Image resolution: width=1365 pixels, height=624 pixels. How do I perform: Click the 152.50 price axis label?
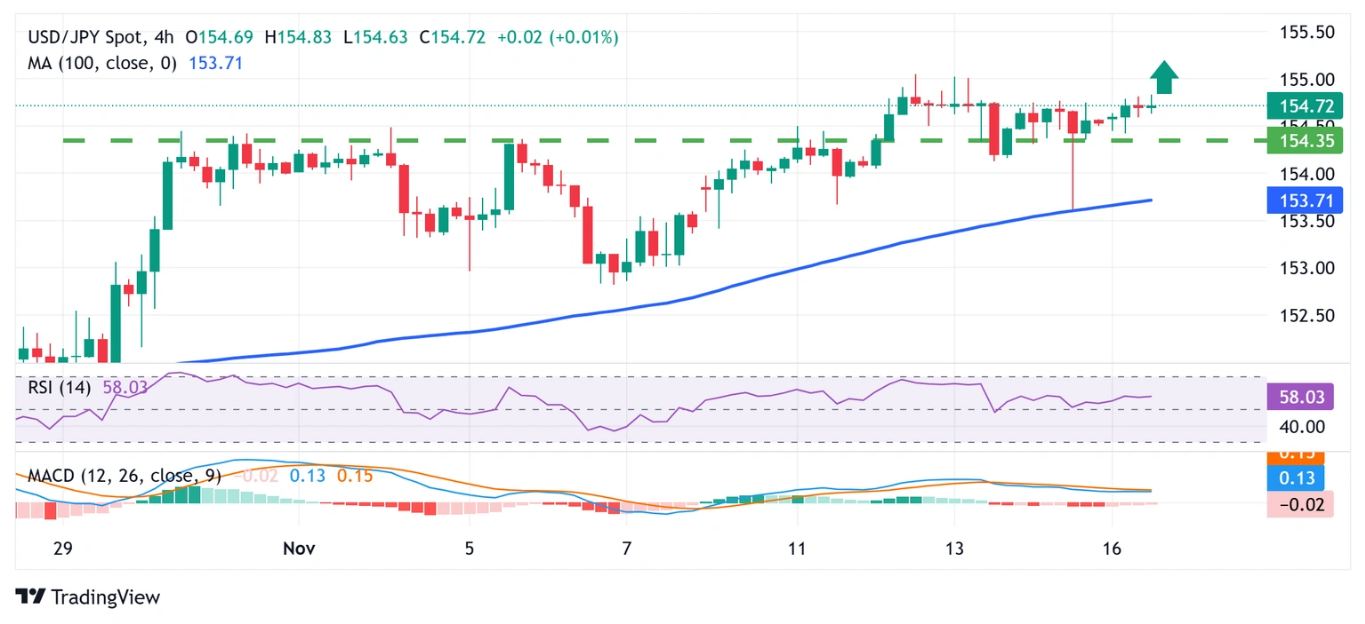click(1307, 315)
